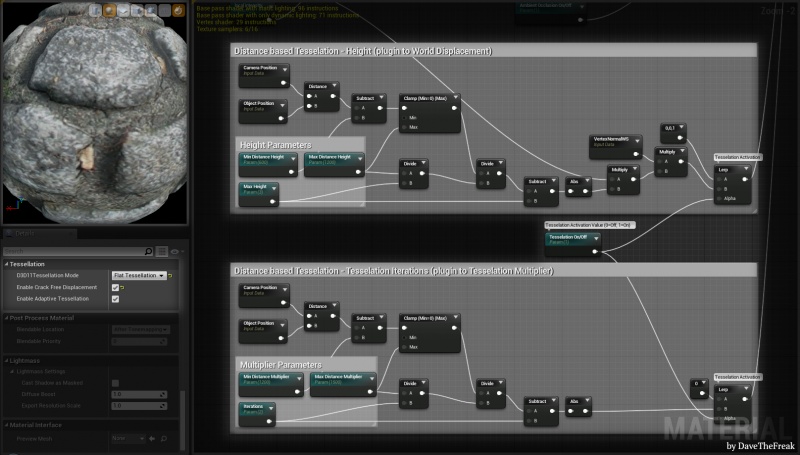Click the eye view options icon
Screen dimensions: 800x455
(x=175, y=251)
